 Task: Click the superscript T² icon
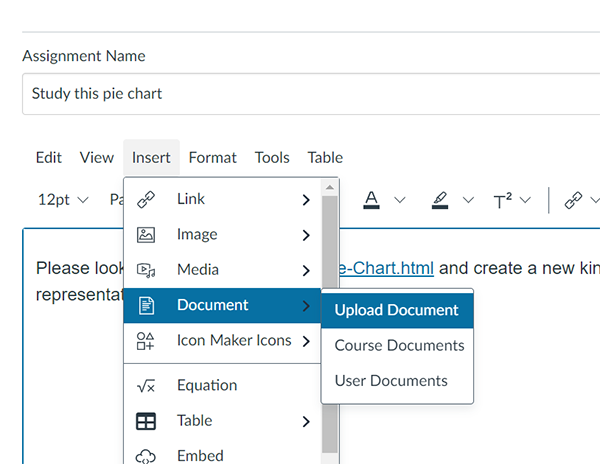[x=502, y=200]
